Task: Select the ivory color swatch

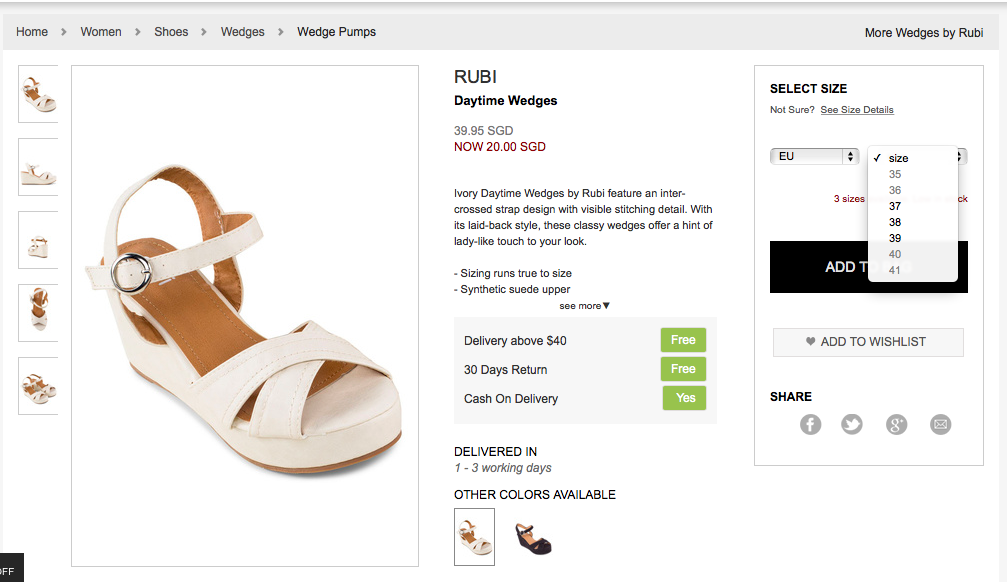Action: point(474,537)
